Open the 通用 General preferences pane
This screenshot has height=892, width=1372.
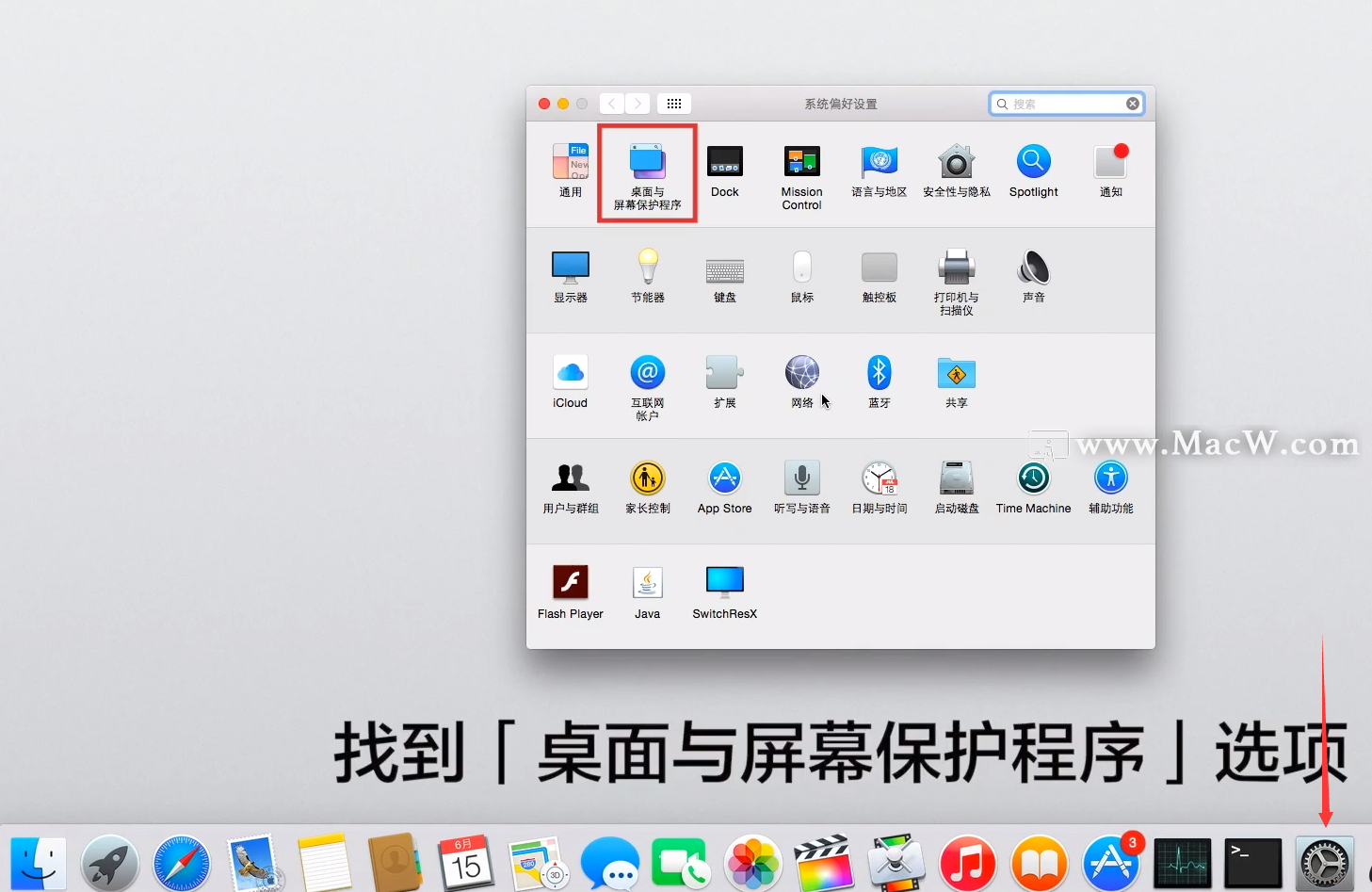click(x=571, y=170)
